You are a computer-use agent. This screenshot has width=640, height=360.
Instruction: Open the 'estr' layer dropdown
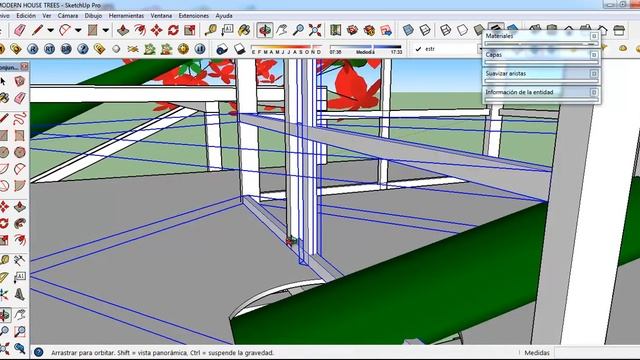coord(480,49)
